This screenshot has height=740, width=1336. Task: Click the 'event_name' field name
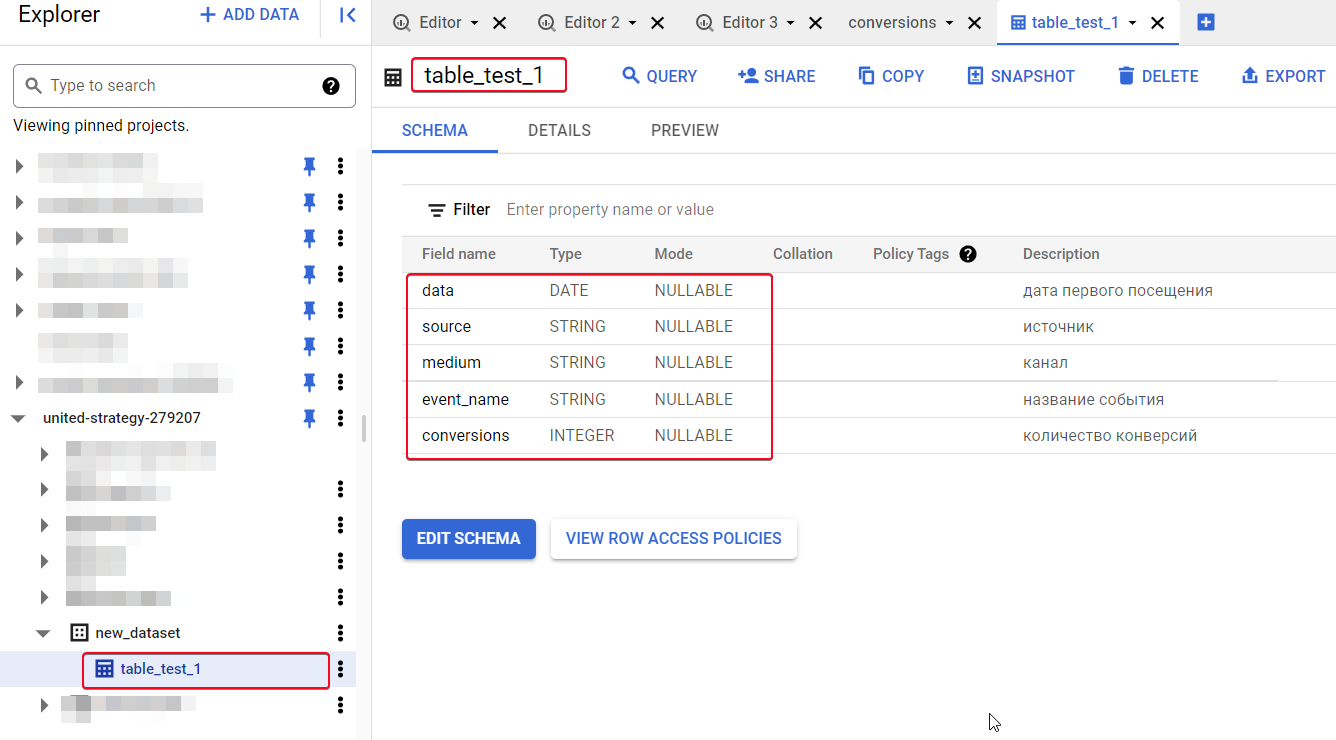click(x=465, y=400)
